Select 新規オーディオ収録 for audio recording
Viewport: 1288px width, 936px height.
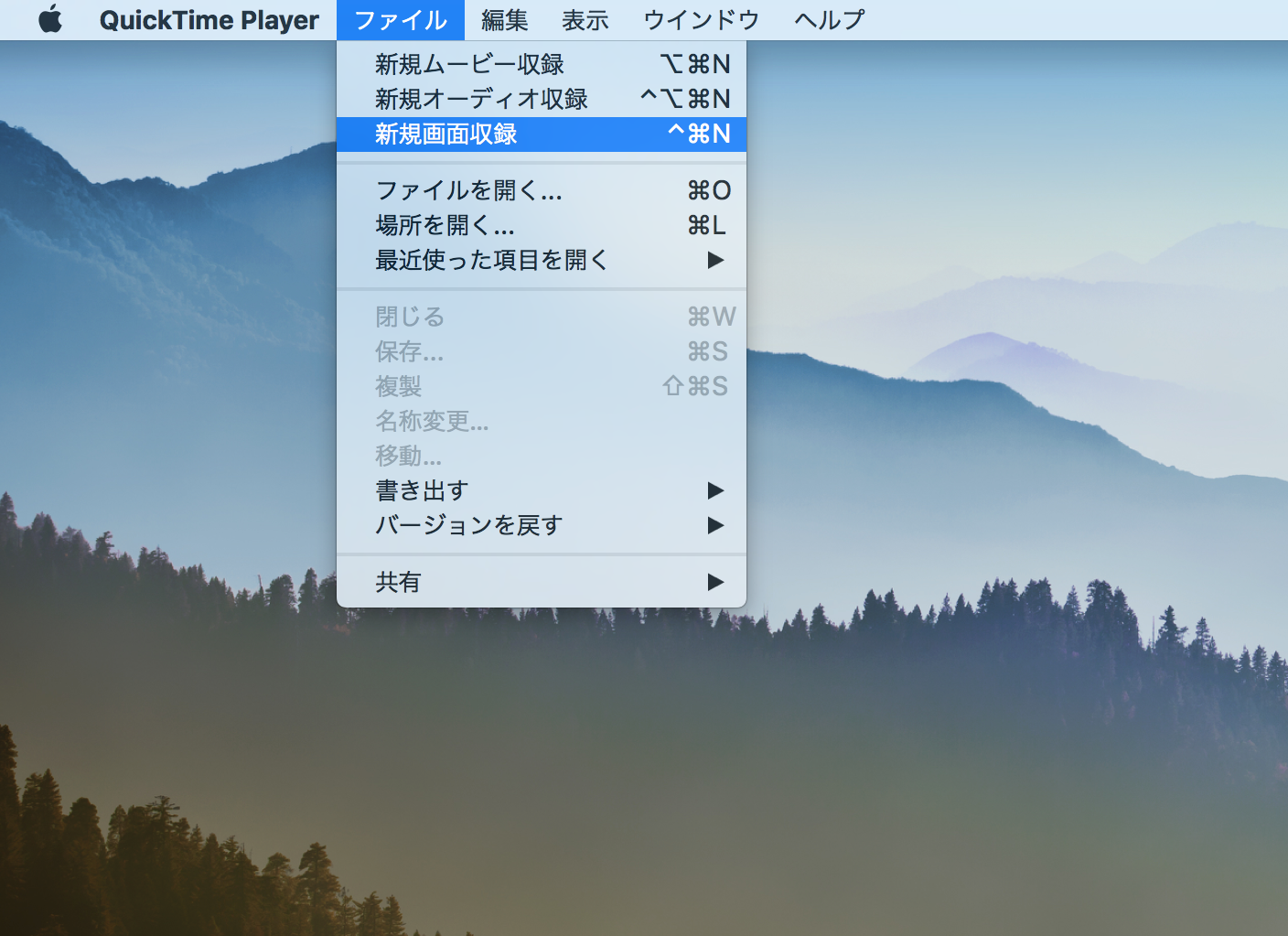(x=479, y=99)
